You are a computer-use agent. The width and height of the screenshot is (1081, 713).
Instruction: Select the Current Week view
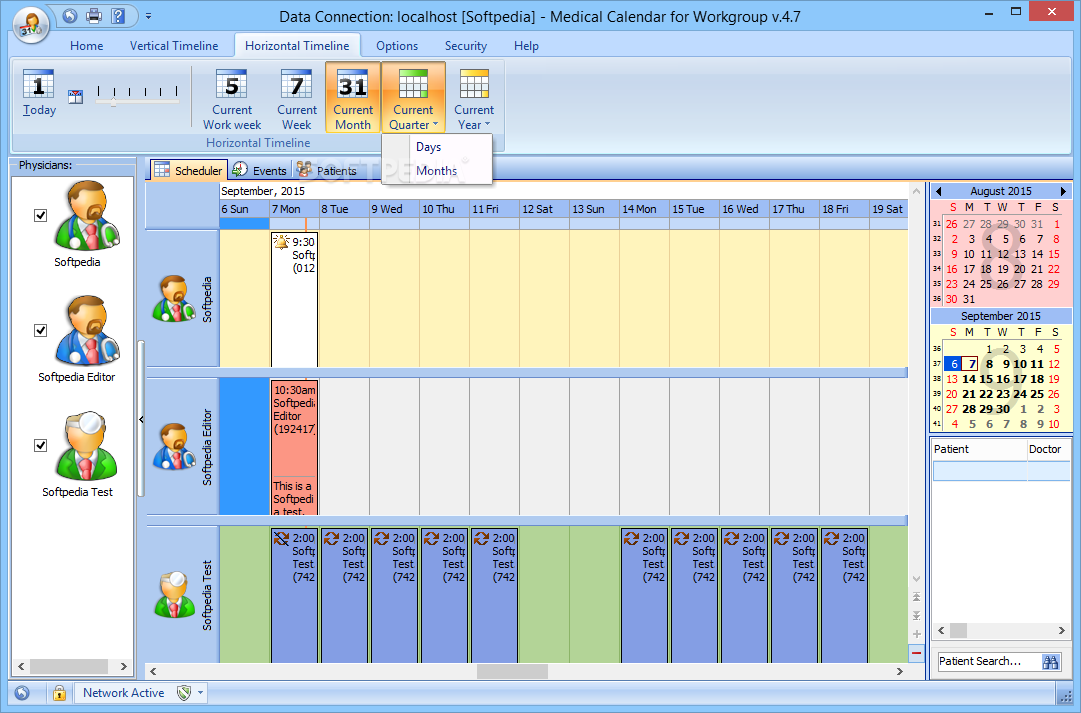pos(296,99)
